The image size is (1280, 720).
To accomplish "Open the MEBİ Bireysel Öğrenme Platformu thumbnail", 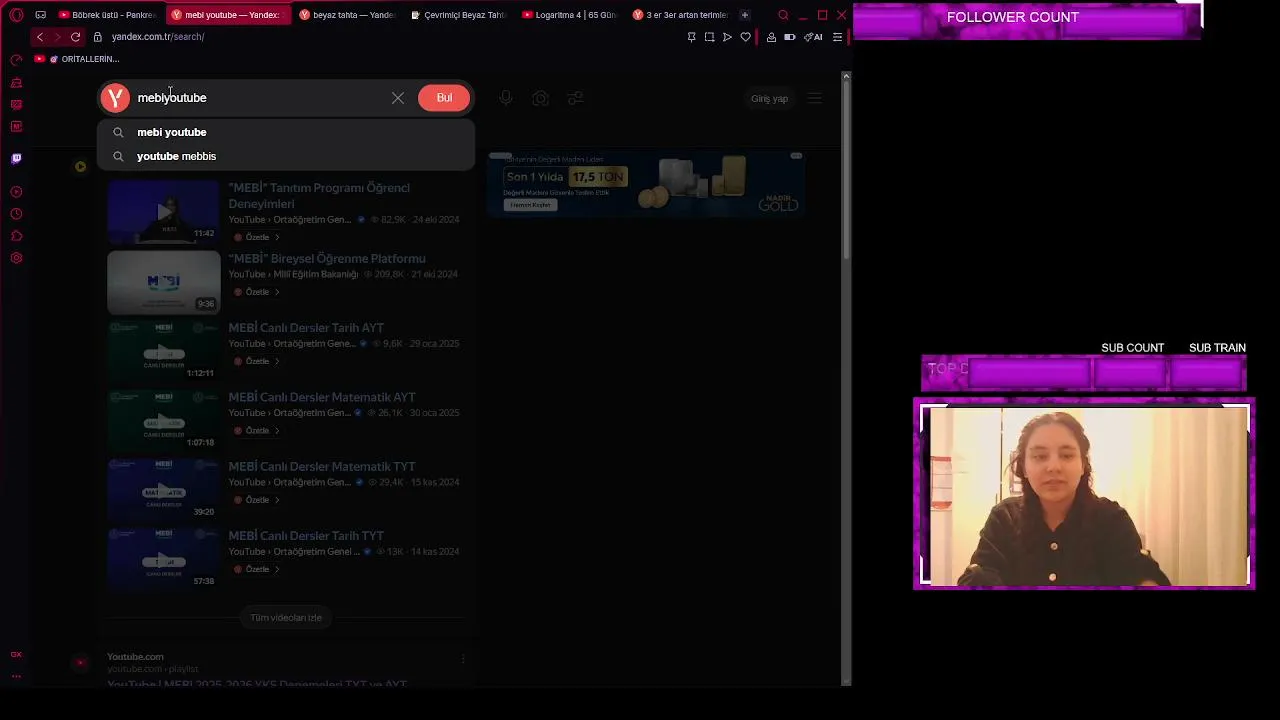I will (x=163, y=282).
